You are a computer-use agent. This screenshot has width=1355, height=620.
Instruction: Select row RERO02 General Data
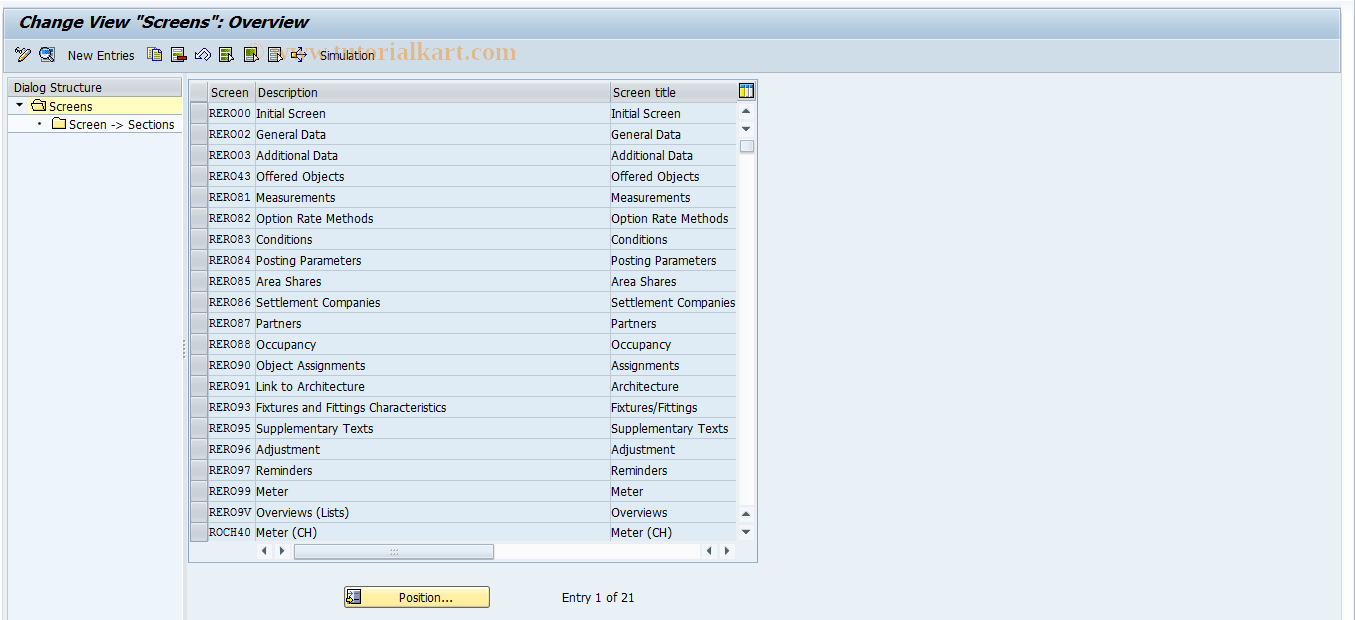tap(199, 134)
